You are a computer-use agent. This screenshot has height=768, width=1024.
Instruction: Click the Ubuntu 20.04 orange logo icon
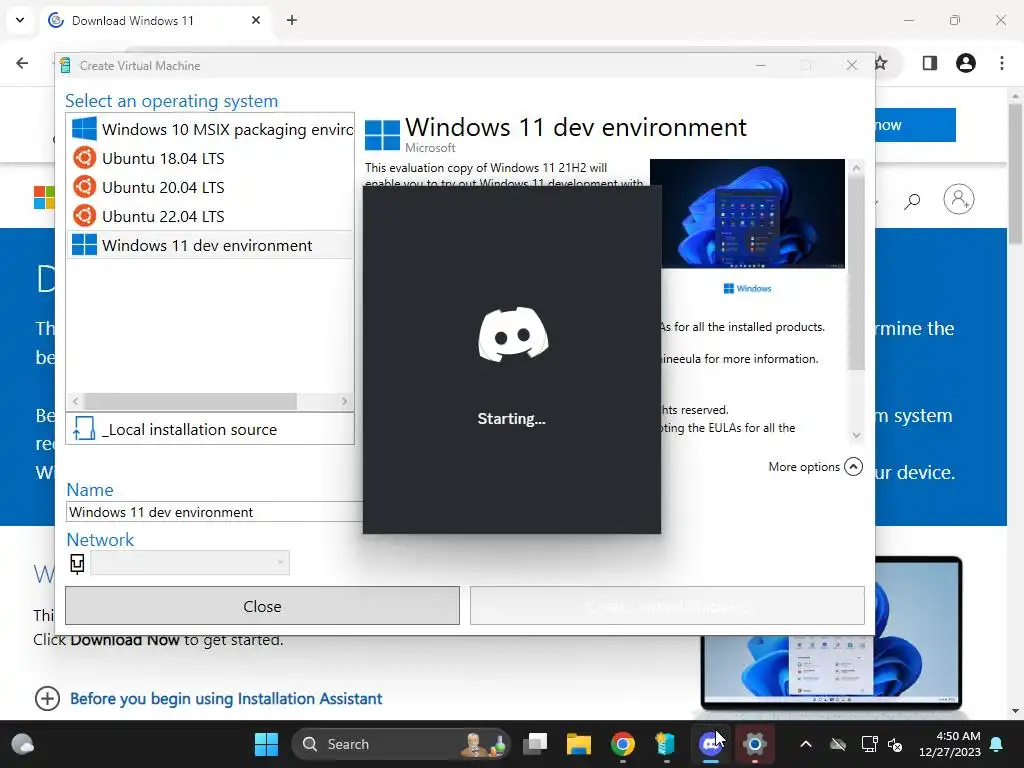[84, 187]
